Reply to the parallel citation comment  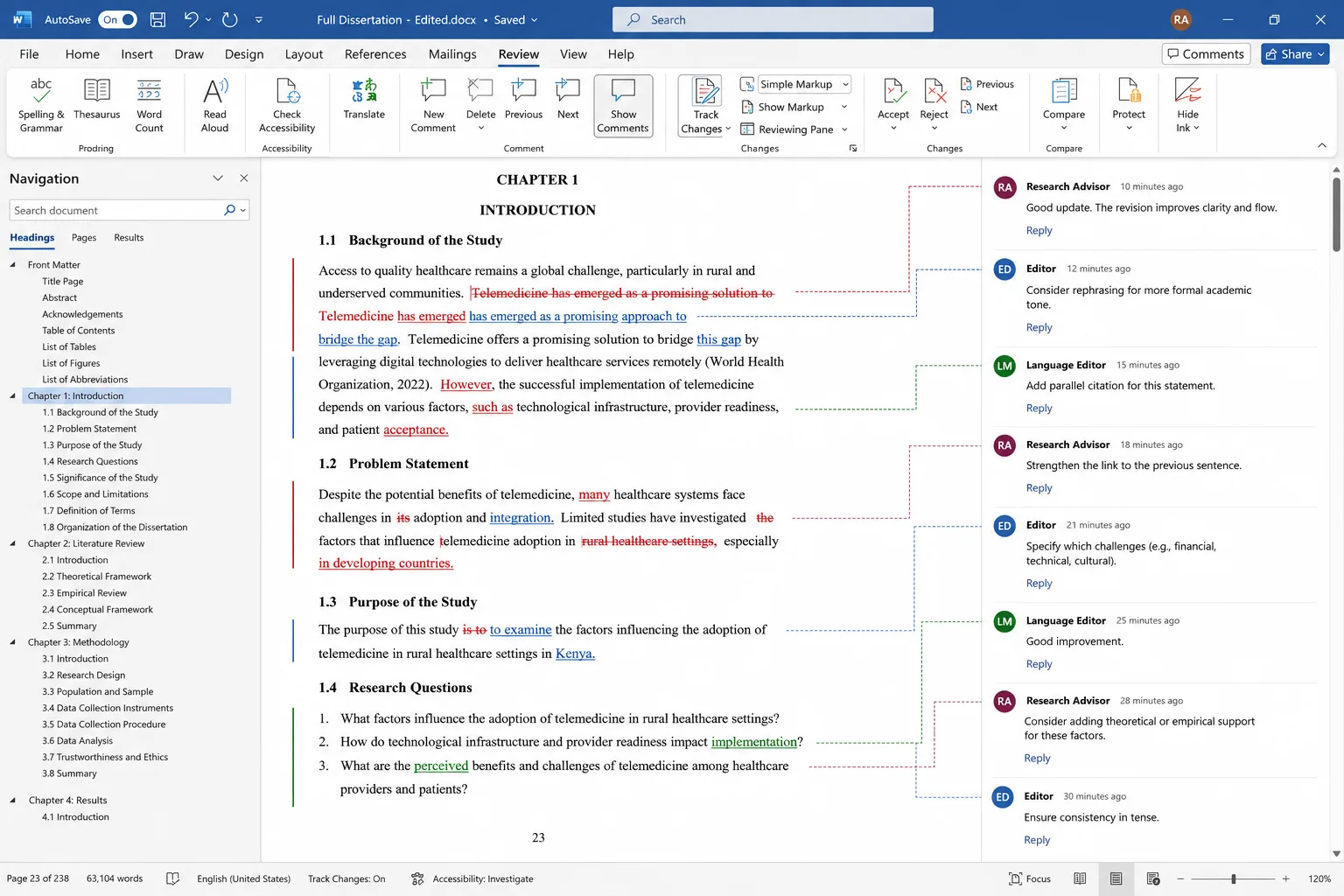[1039, 409]
